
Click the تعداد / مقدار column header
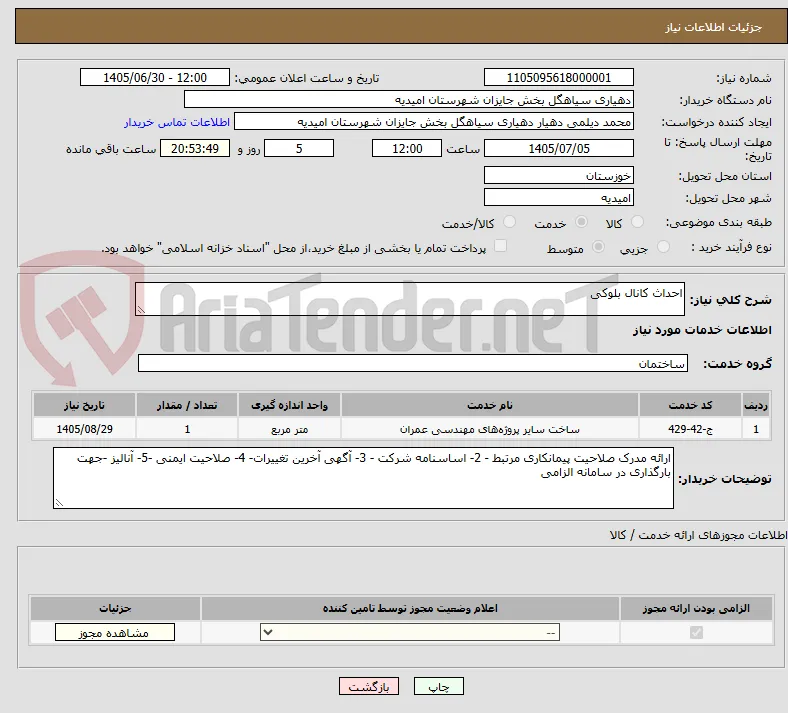point(187,405)
